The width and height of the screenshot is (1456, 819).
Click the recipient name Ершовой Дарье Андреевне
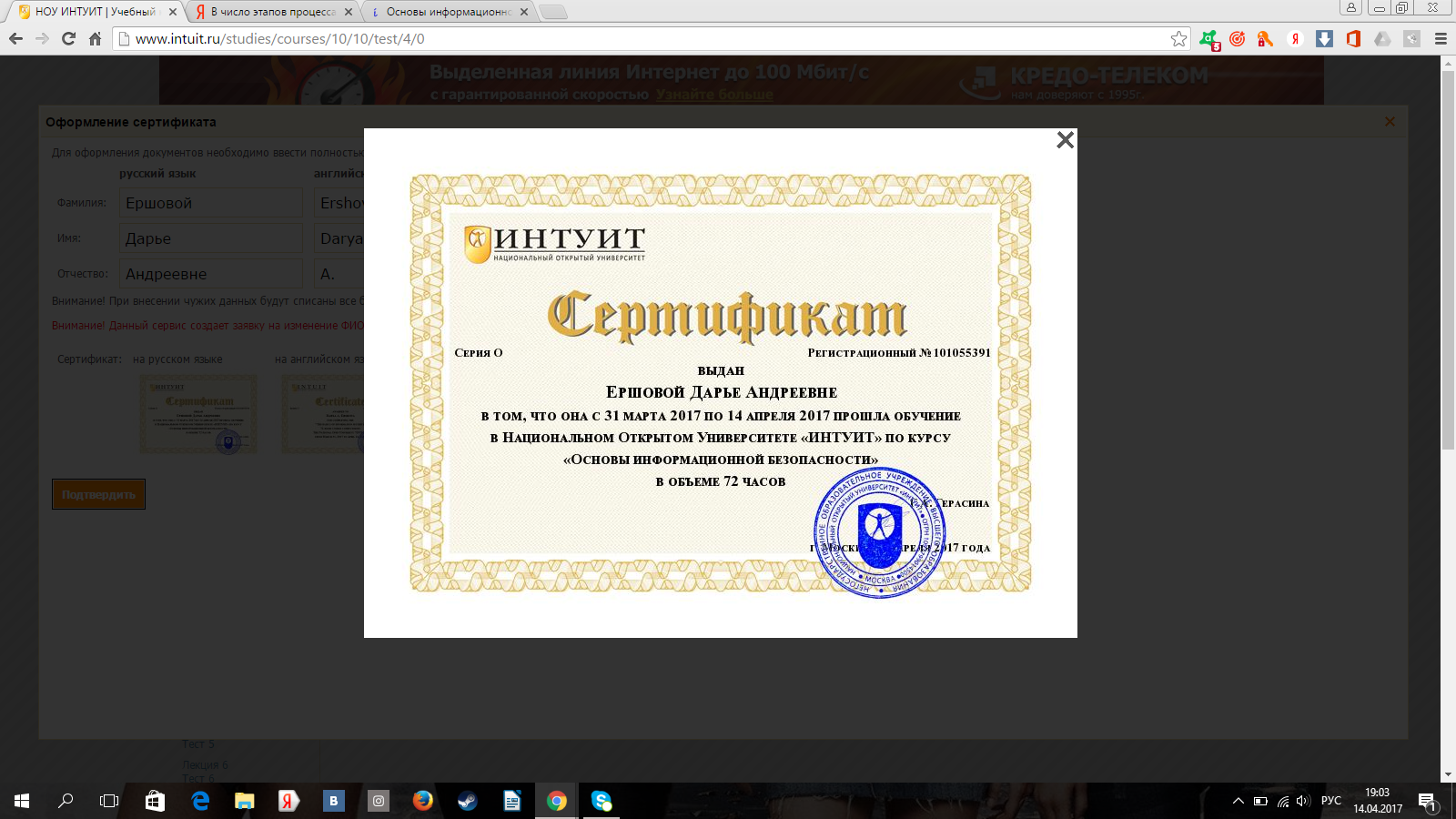(x=722, y=392)
